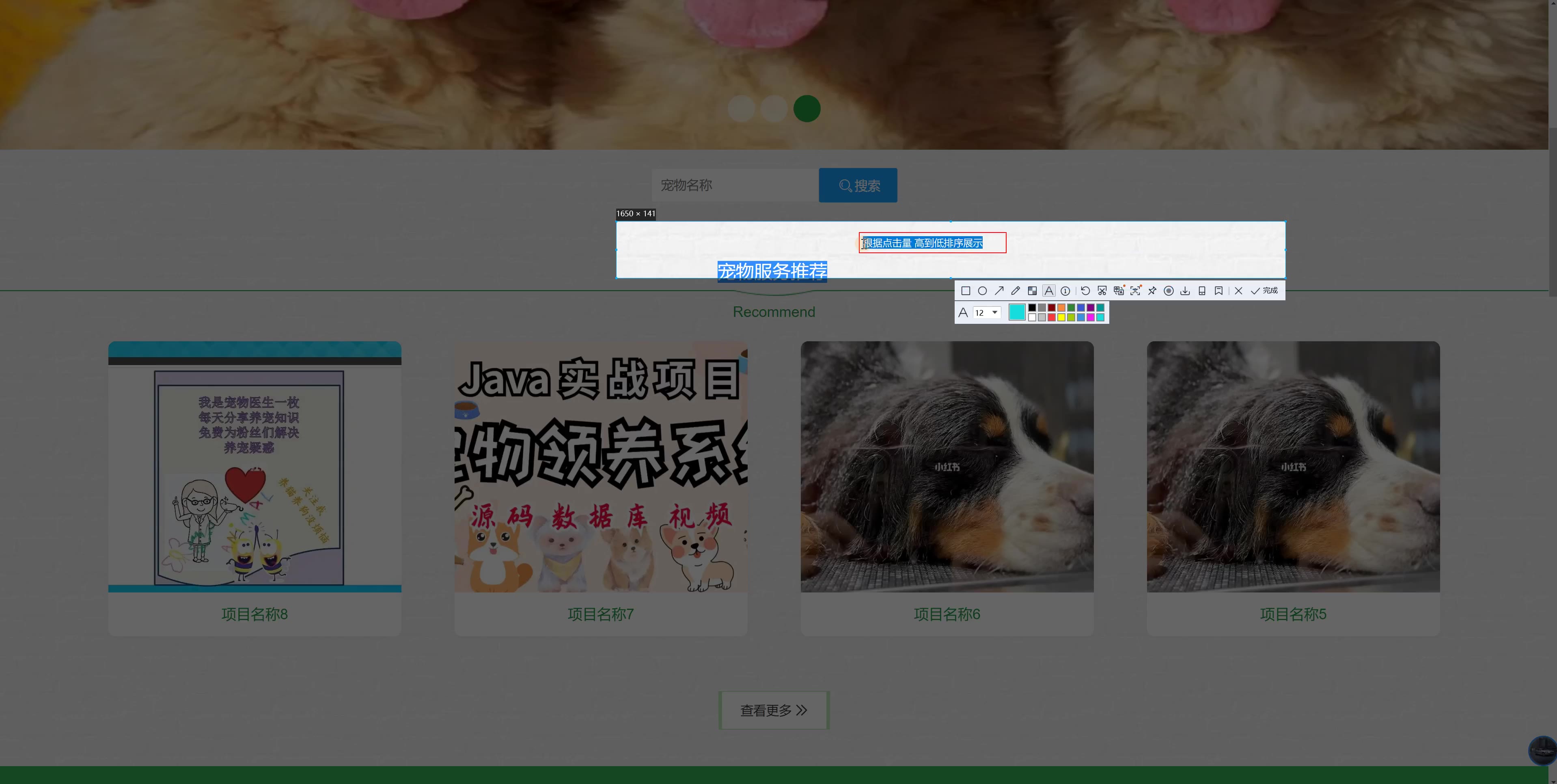1557x784 pixels.
Task: Open the 项目名称6 card title
Action: tap(947, 614)
